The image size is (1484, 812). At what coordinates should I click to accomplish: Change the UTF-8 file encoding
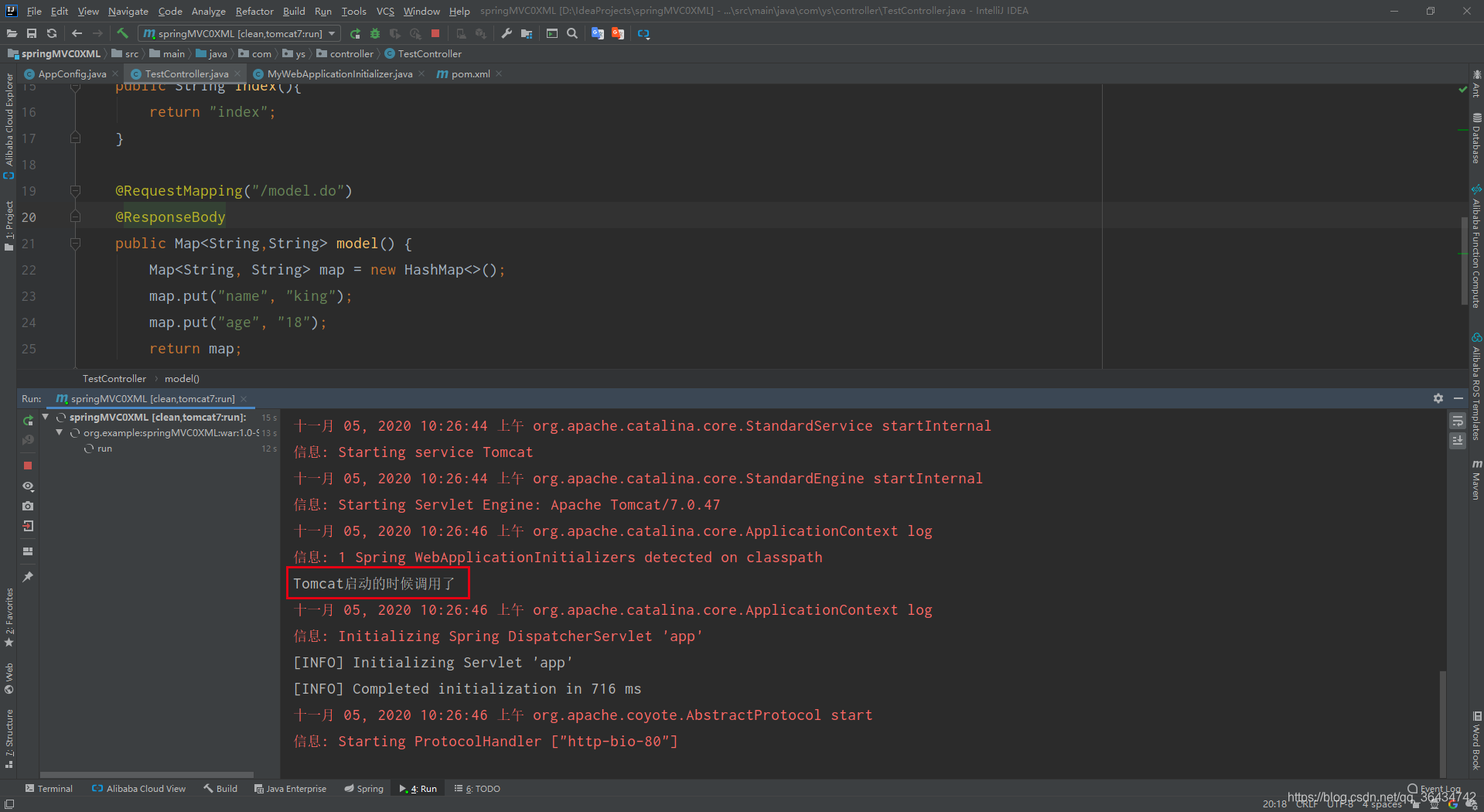1340,804
